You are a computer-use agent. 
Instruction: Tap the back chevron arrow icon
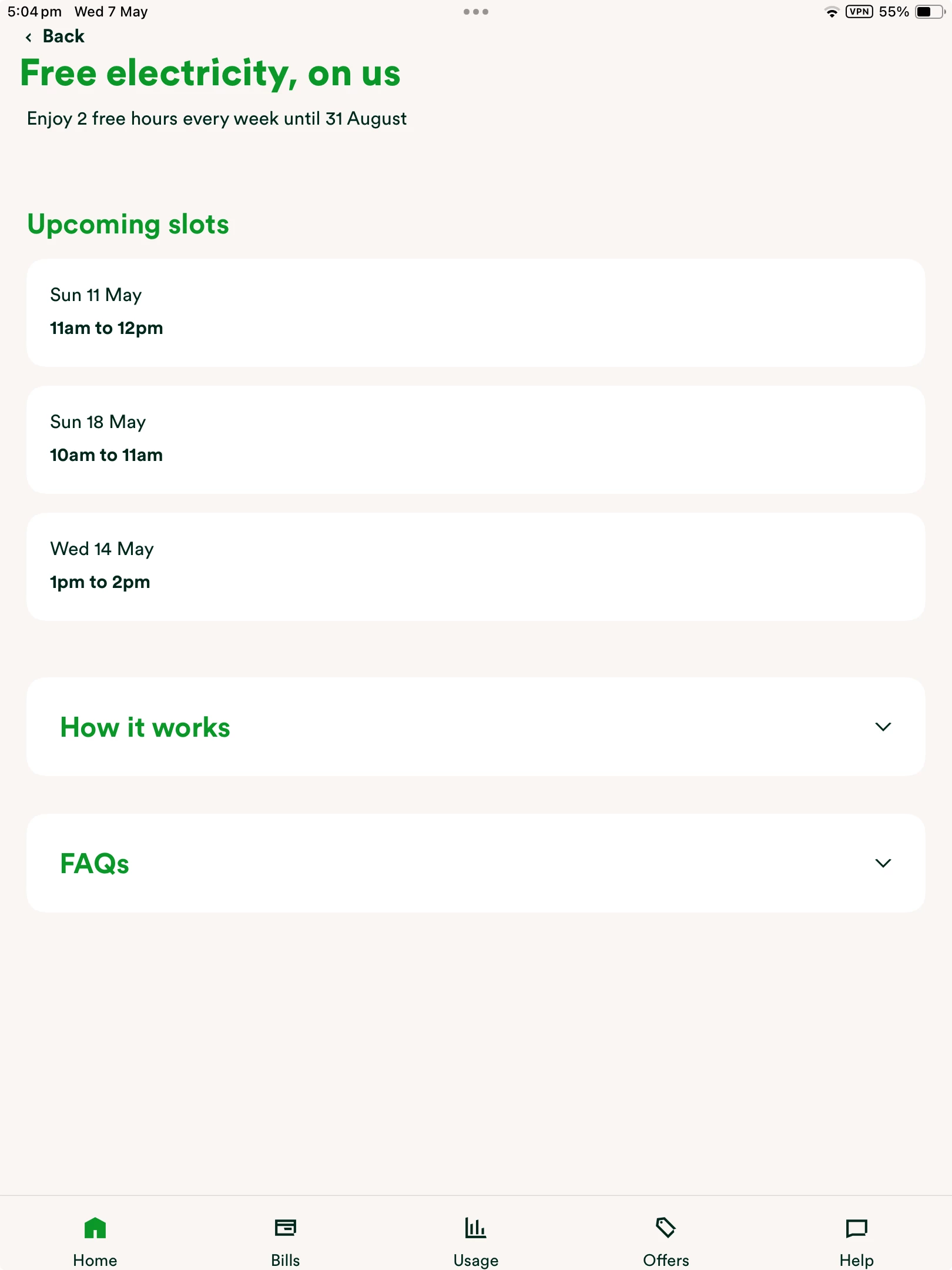(29, 38)
